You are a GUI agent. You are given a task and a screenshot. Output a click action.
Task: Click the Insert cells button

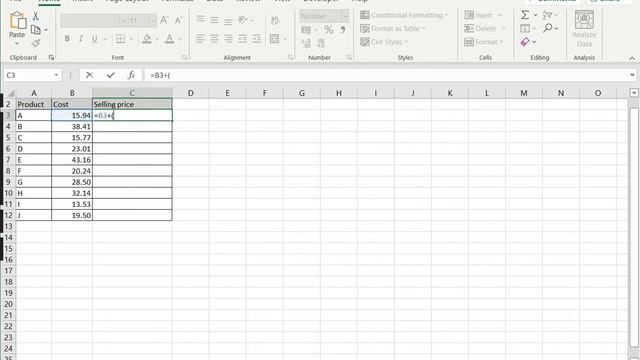[484, 15]
